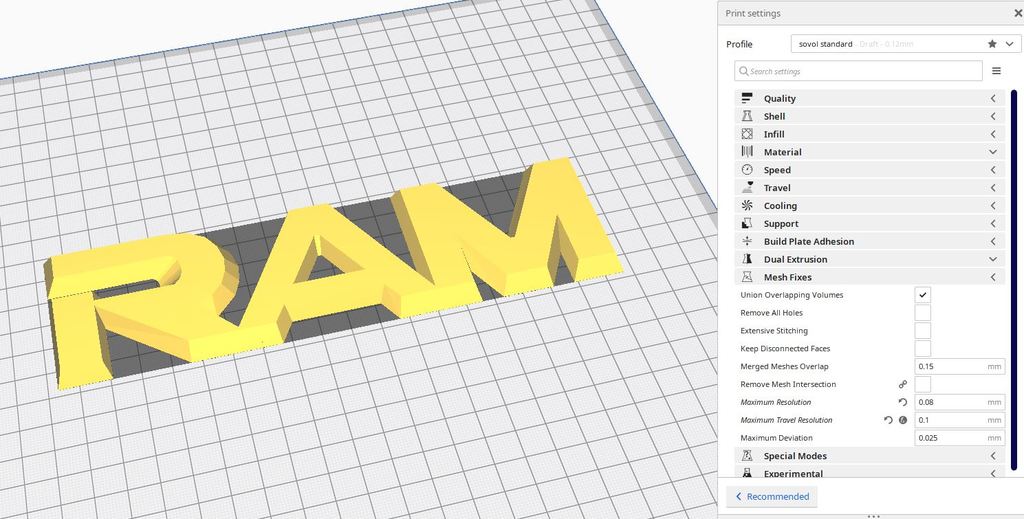Switch to Recommended settings mode
The height and width of the screenshot is (519, 1024).
click(771, 496)
